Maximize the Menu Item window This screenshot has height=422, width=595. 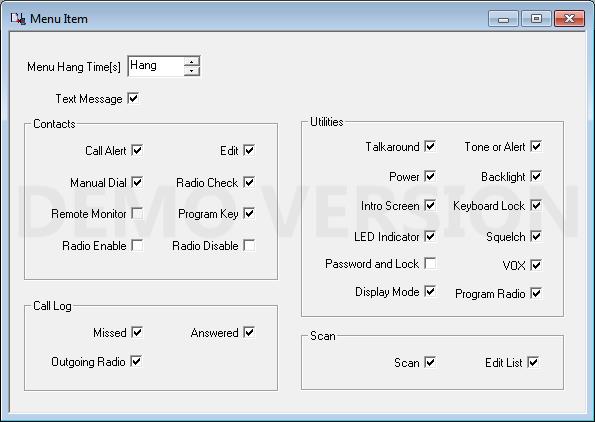pyautogui.click(x=536, y=19)
